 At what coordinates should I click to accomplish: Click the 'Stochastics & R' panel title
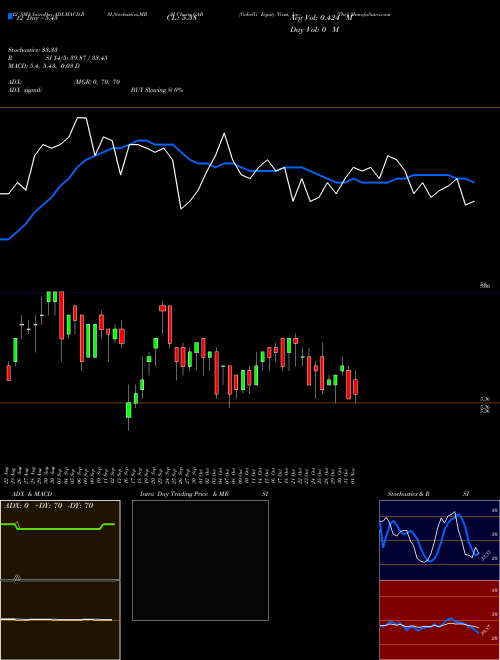coord(409,493)
